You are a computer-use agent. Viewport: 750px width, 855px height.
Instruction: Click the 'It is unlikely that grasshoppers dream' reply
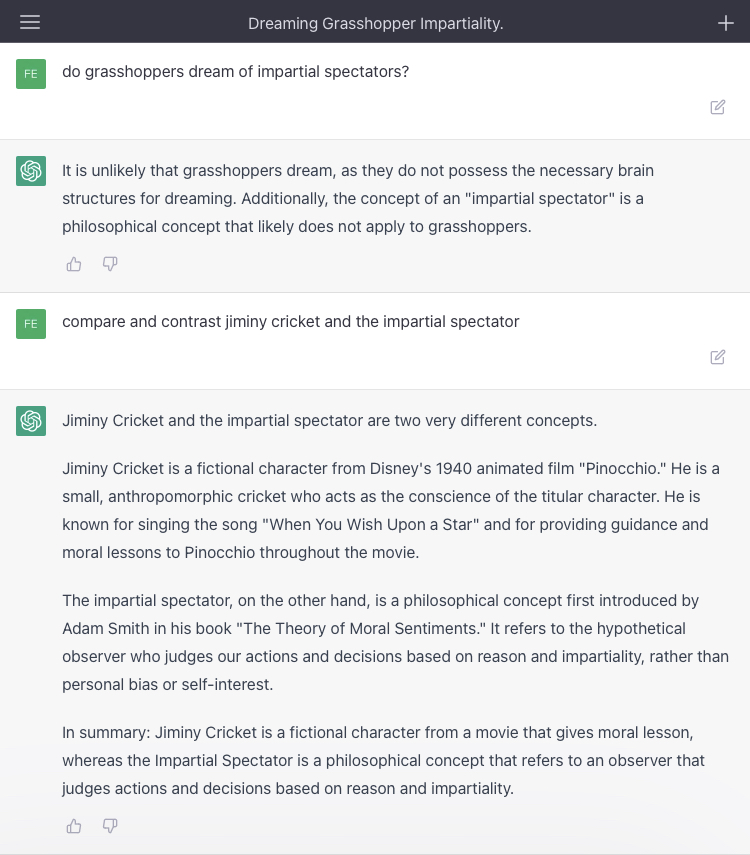[357, 198]
